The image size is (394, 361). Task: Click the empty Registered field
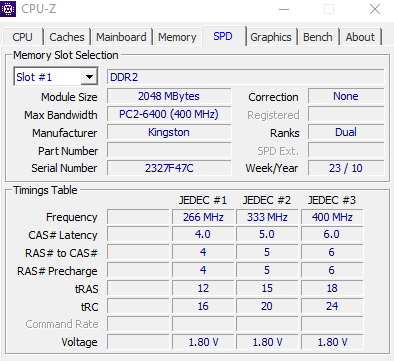tap(346, 114)
